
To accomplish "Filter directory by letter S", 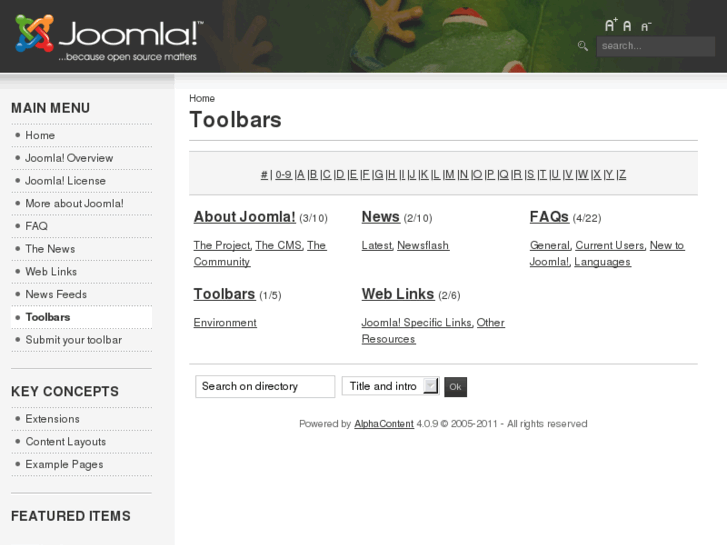I will coord(530,174).
